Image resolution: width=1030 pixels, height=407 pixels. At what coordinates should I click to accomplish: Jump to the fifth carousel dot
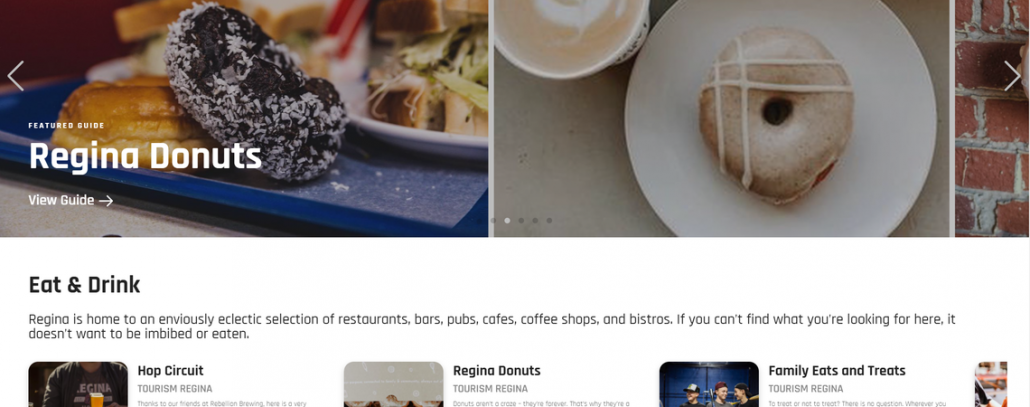535,221
